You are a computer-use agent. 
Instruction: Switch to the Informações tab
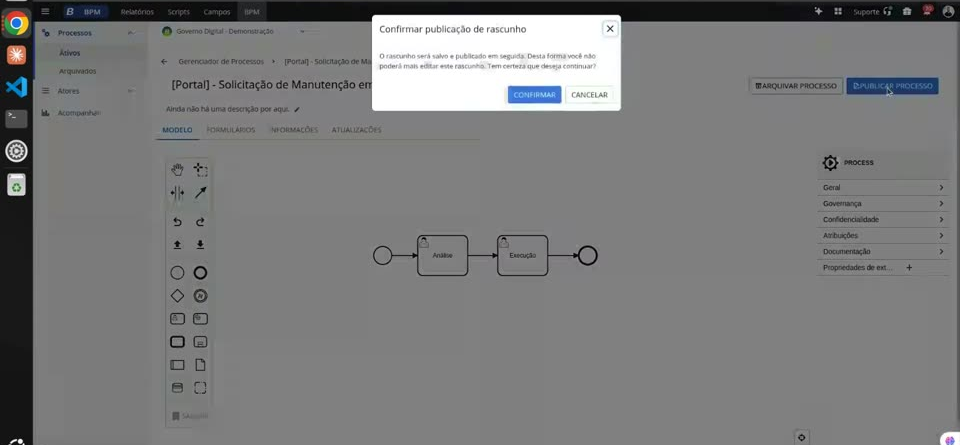(294, 130)
